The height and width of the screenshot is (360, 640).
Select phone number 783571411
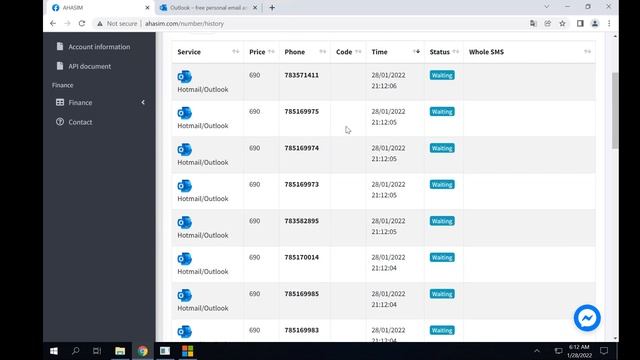point(302,75)
